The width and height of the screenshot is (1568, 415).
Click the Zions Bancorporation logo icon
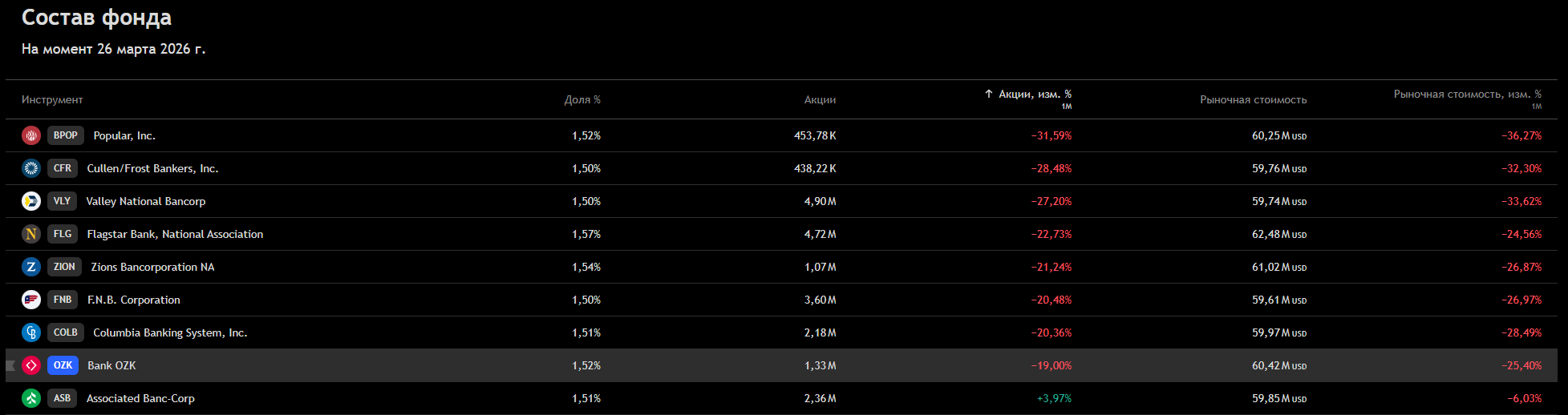(x=31, y=267)
